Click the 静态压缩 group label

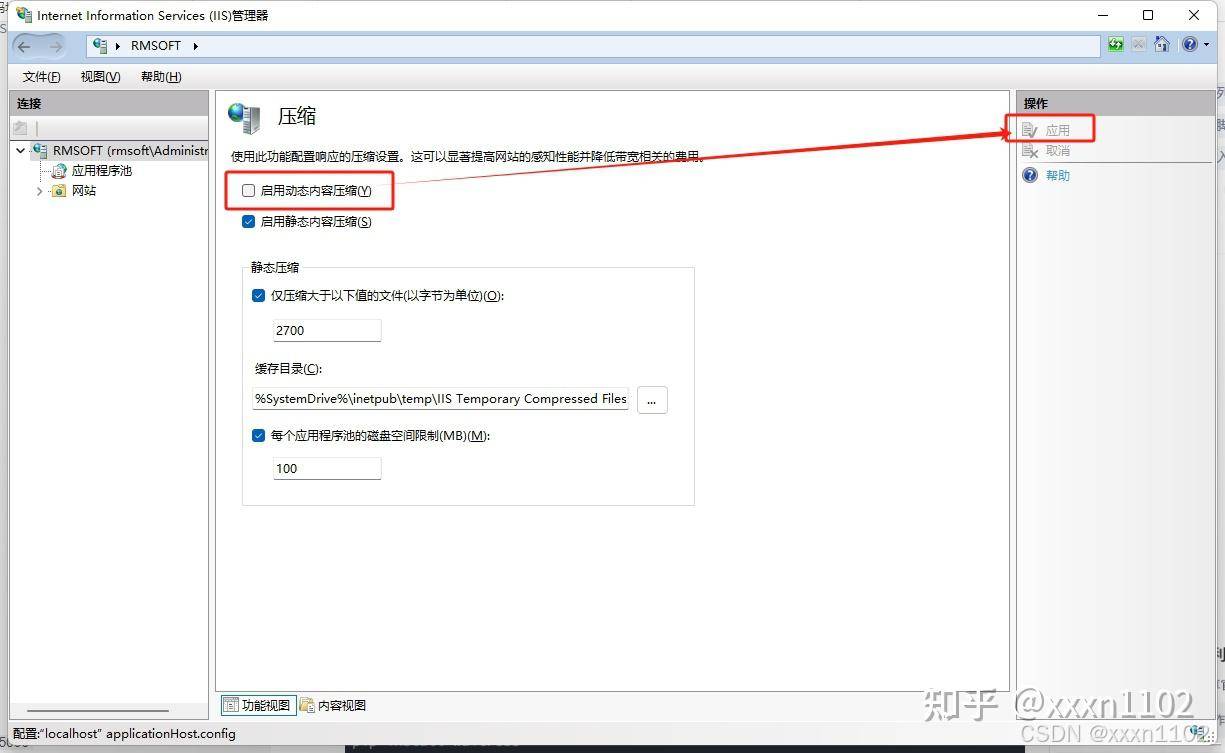pyautogui.click(x=275, y=267)
